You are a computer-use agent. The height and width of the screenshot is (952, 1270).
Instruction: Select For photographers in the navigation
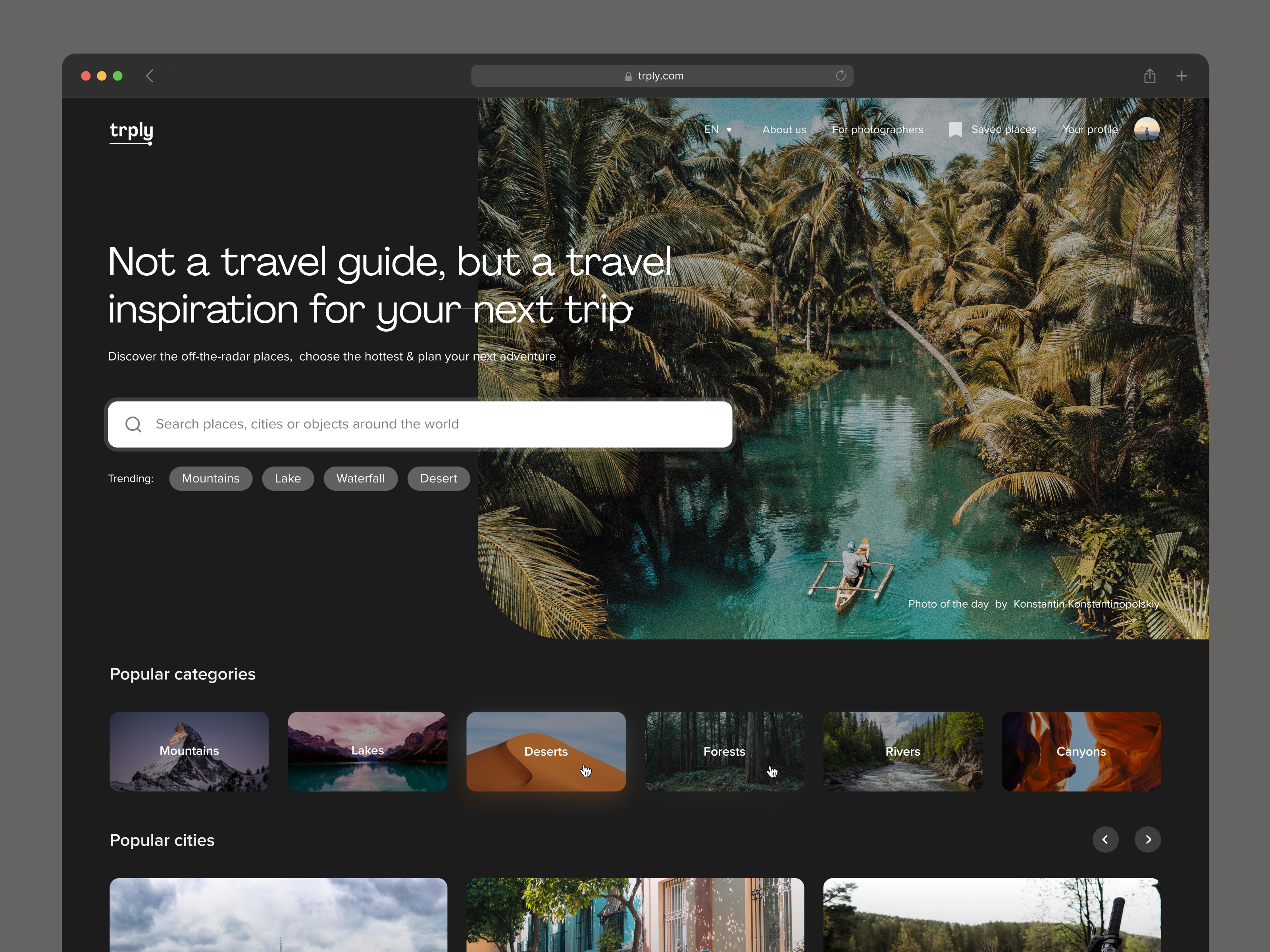877,130
